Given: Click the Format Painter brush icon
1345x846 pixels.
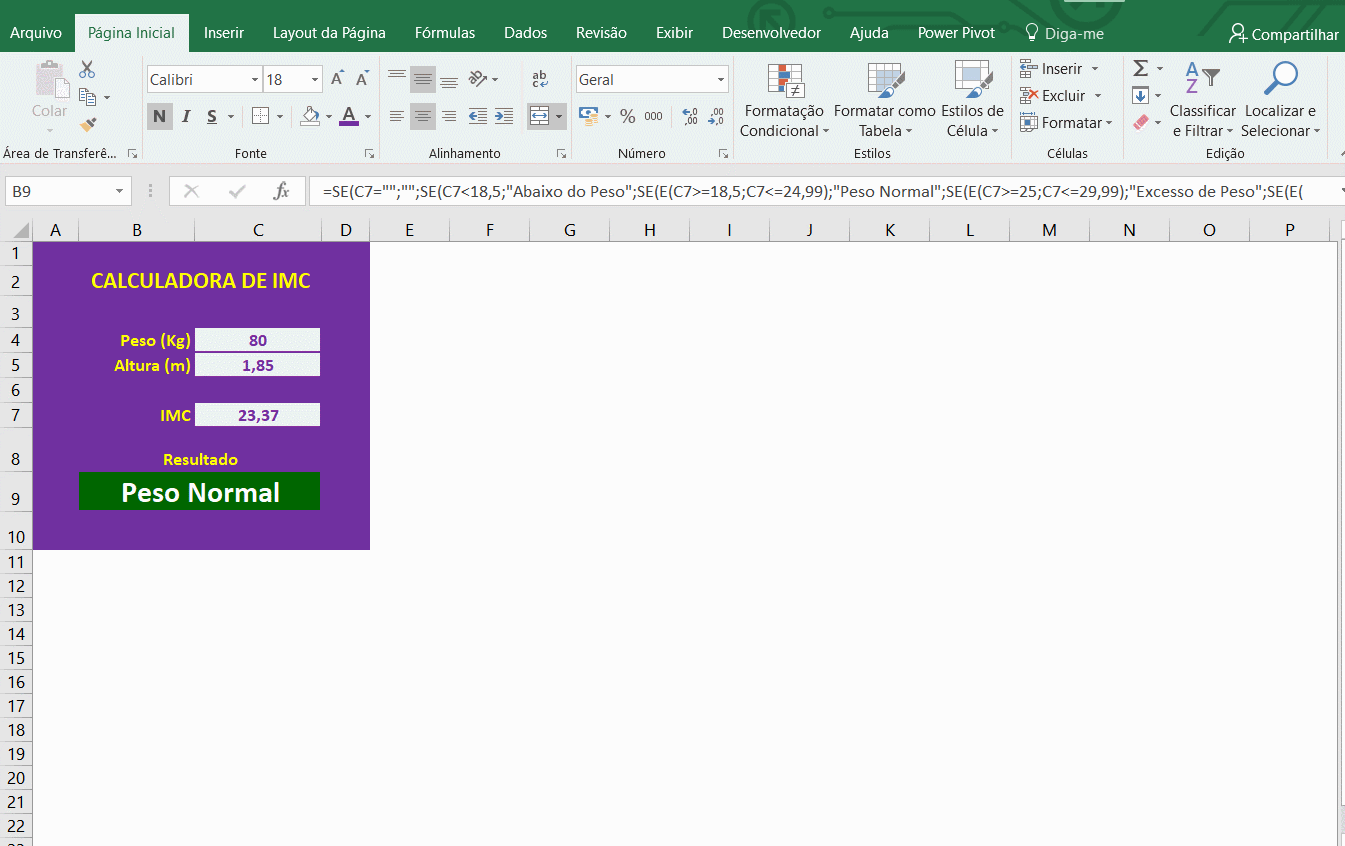Looking at the screenshot, I should [88, 124].
